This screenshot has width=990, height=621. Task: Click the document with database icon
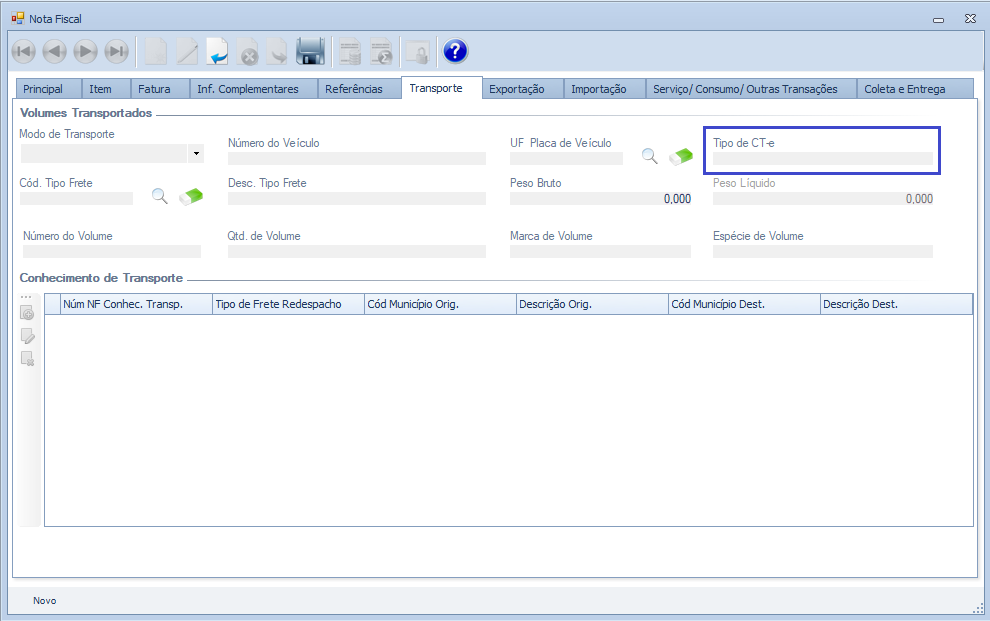tap(350, 51)
